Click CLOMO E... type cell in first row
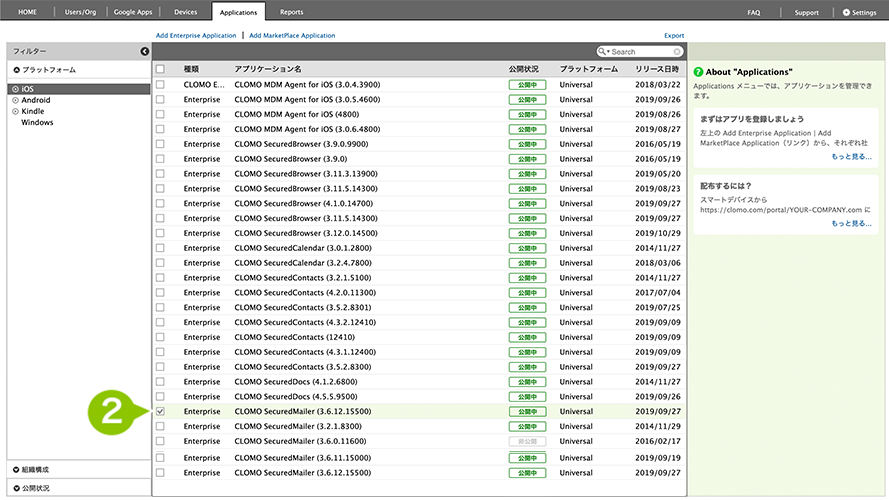 [204, 84]
